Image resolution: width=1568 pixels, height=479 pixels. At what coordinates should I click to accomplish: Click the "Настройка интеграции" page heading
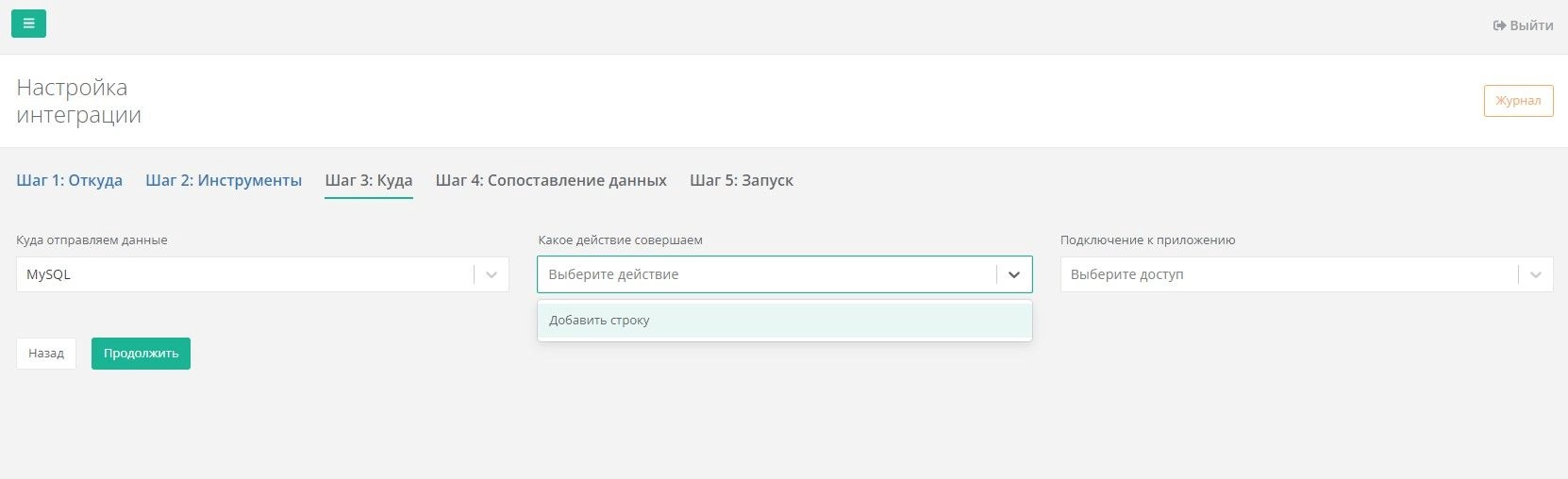(79, 101)
